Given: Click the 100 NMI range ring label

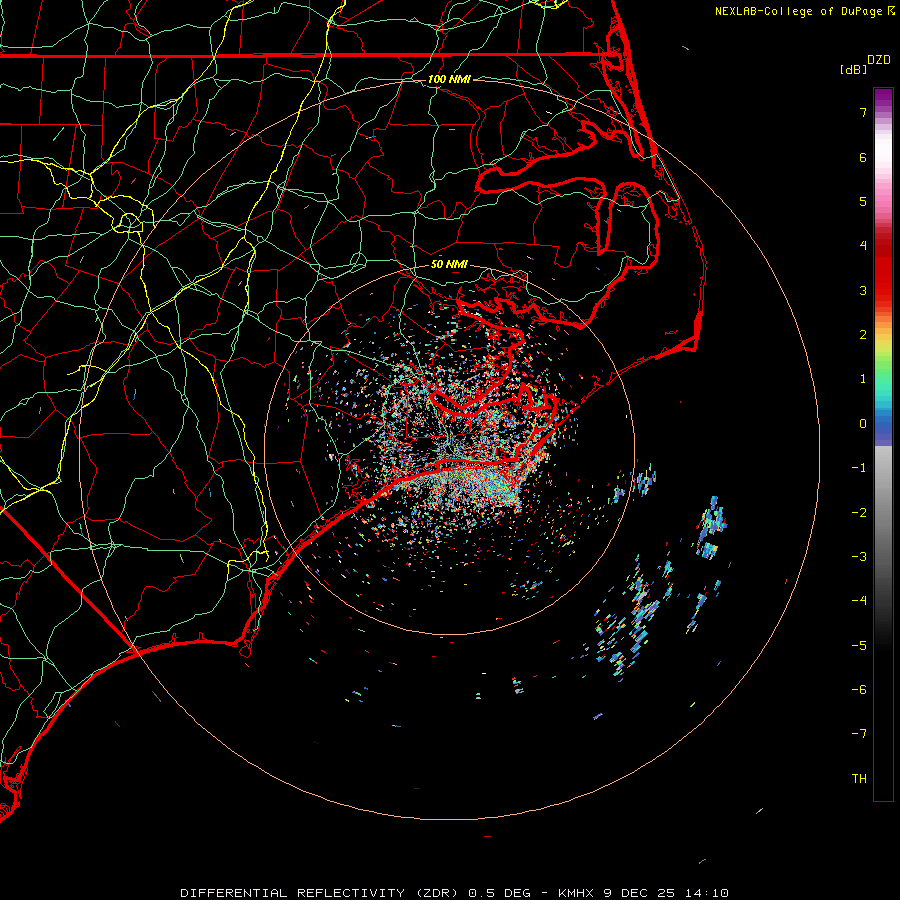Looking at the screenshot, I should tap(449, 79).
